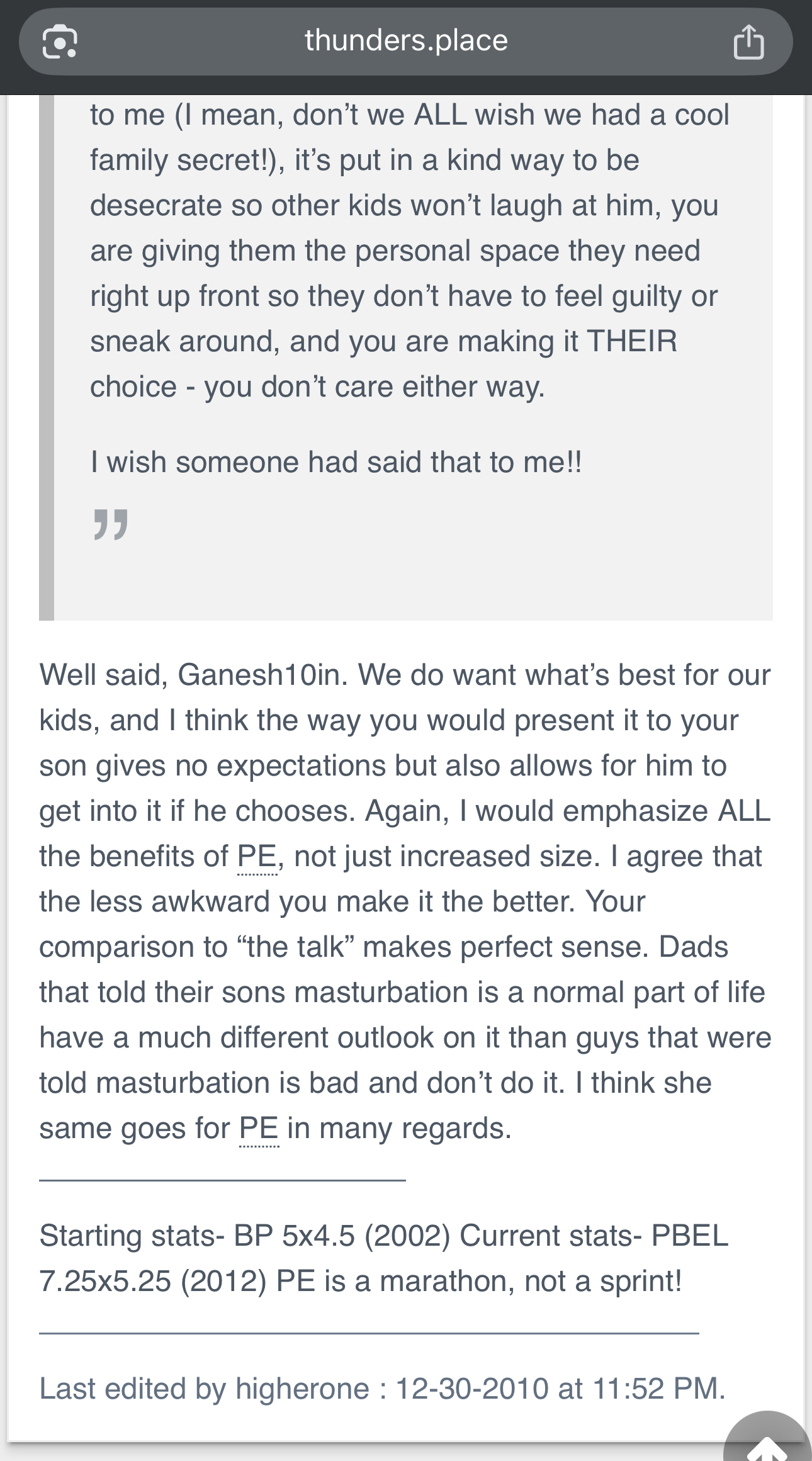Tap the separator line above signature
The image size is (812, 1461).
tap(222, 1180)
